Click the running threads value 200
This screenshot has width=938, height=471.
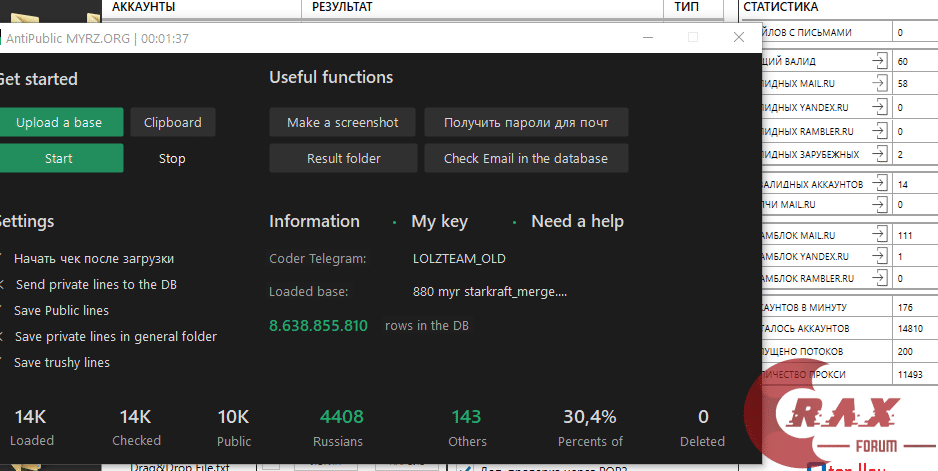pyautogui.click(x=905, y=351)
